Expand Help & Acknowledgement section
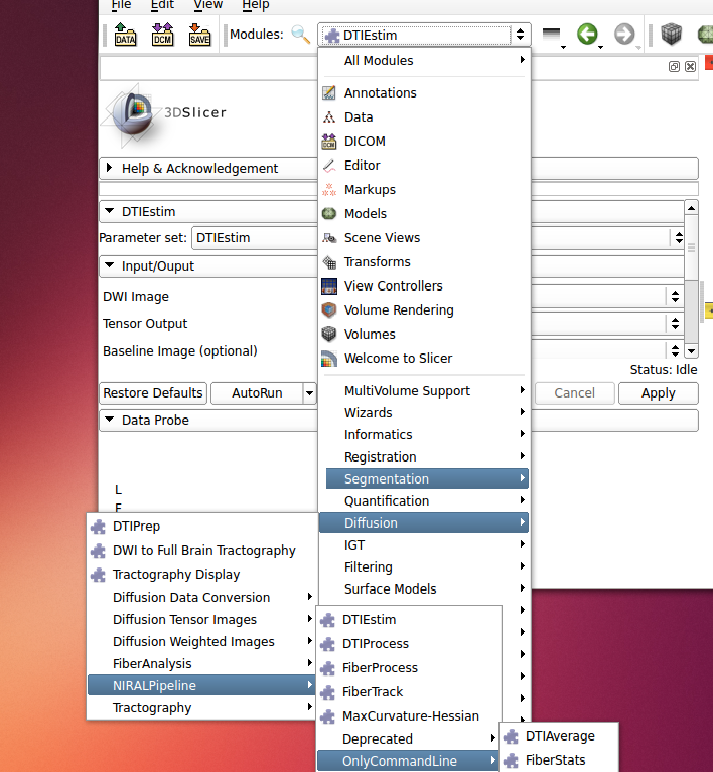The image size is (713, 772). click(200, 169)
